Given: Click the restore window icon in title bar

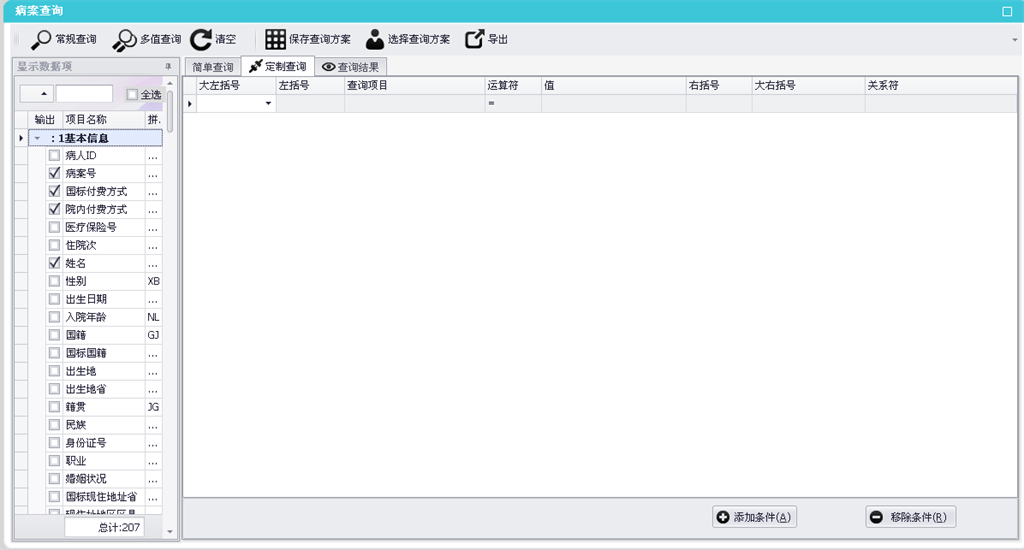Looking at the screenshot, I should click(x=1007, y=10).
